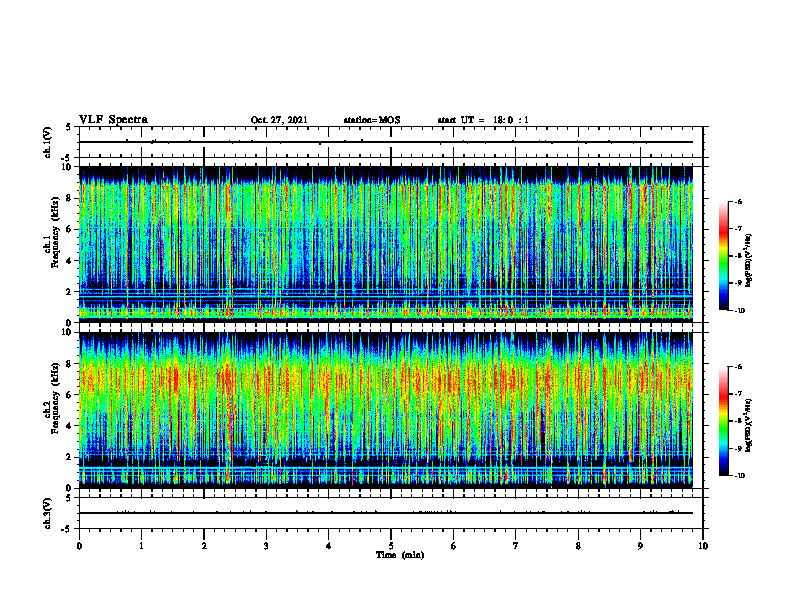Screen dimensions: 792x612
Task: Click the 'ch.3(V)' axis label at bottom
Action: coord(48,513)
